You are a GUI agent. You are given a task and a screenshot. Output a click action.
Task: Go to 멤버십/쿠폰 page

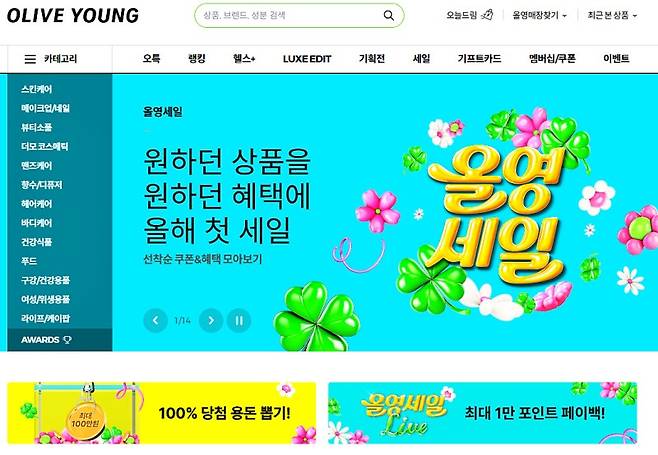click(552, 59)
